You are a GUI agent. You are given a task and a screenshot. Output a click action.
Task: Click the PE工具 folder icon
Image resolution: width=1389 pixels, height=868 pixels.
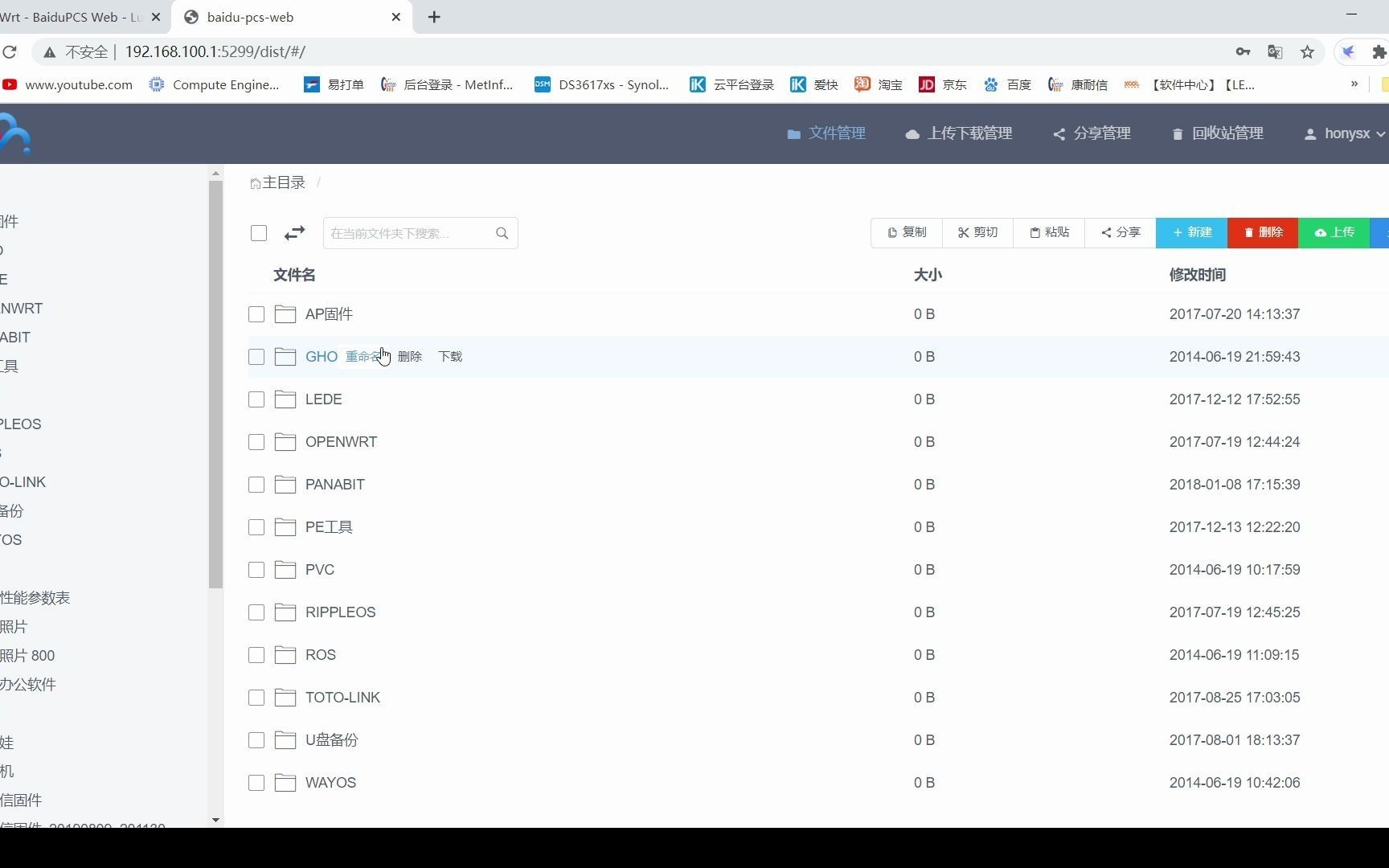(x=285, y=527)
